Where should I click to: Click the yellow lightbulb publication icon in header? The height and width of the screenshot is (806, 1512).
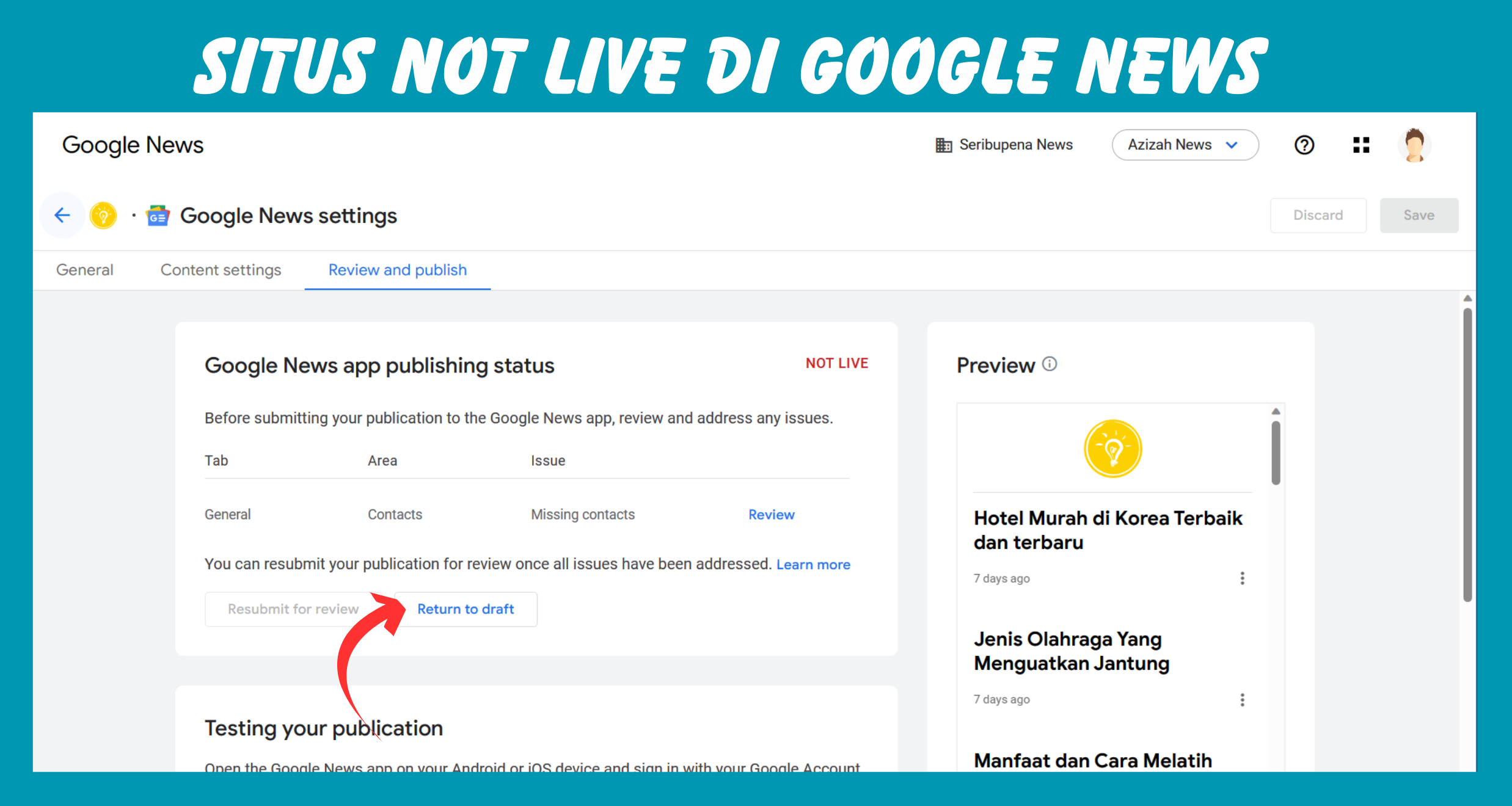coord(103,216)
